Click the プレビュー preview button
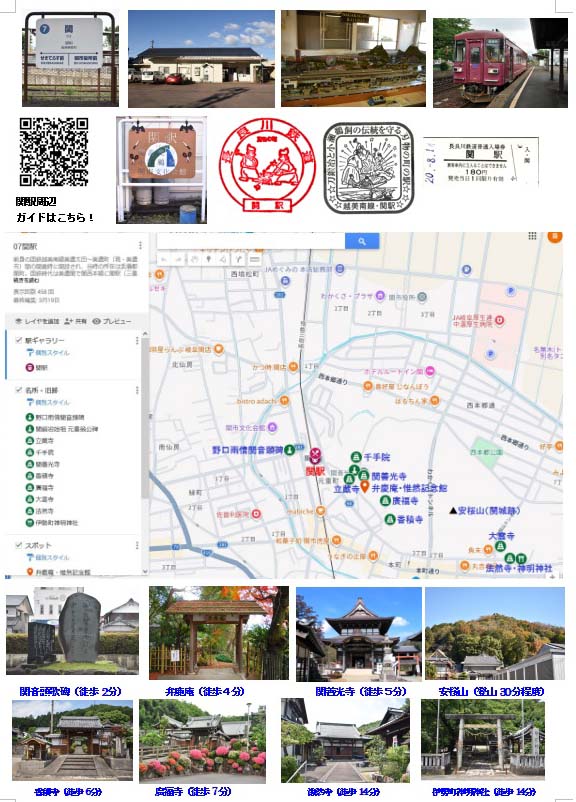Screen dimensions: 576x802 coord(112,321)
